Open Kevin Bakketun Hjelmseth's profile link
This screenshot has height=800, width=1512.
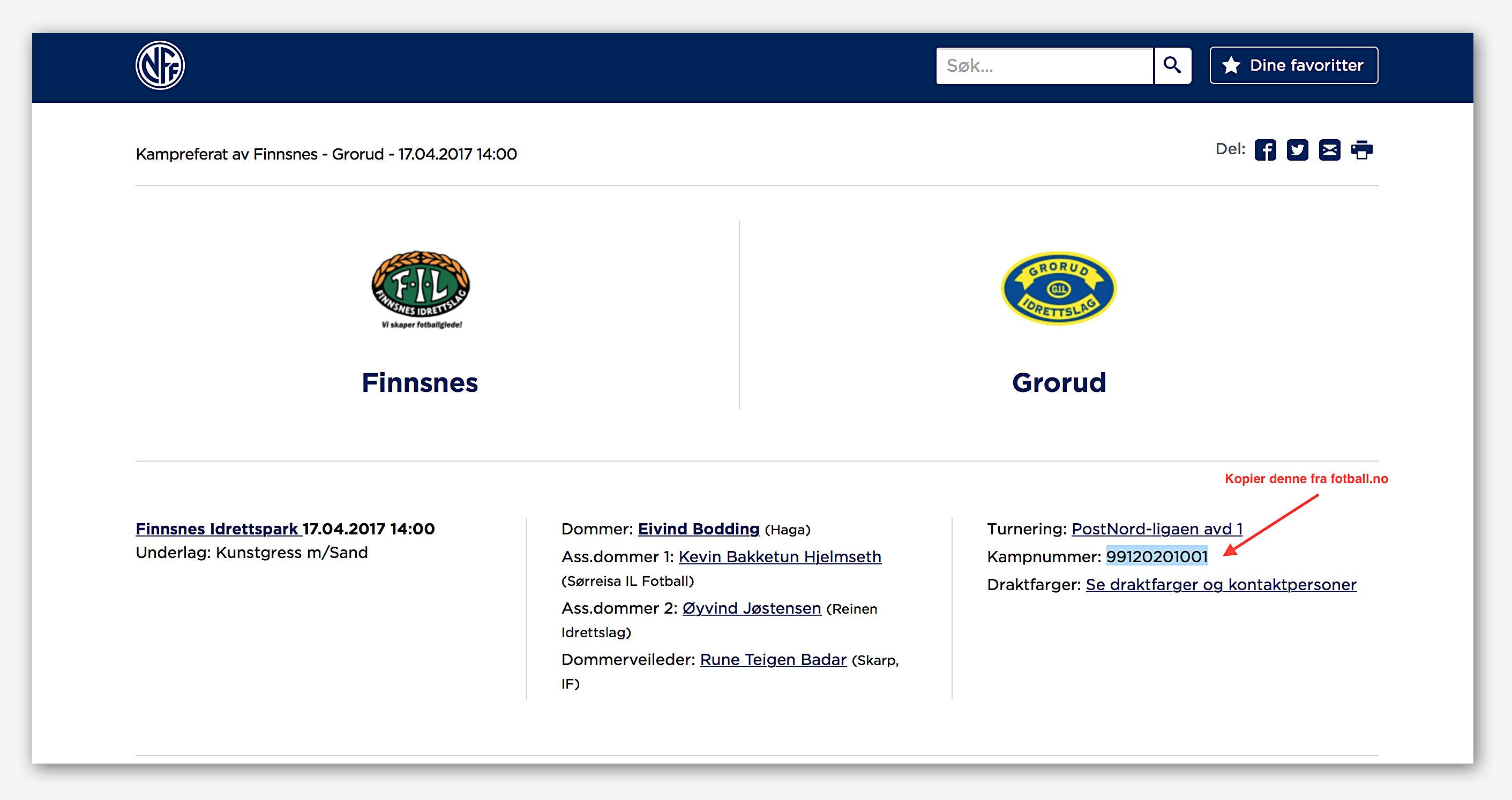tap(780, 556)
